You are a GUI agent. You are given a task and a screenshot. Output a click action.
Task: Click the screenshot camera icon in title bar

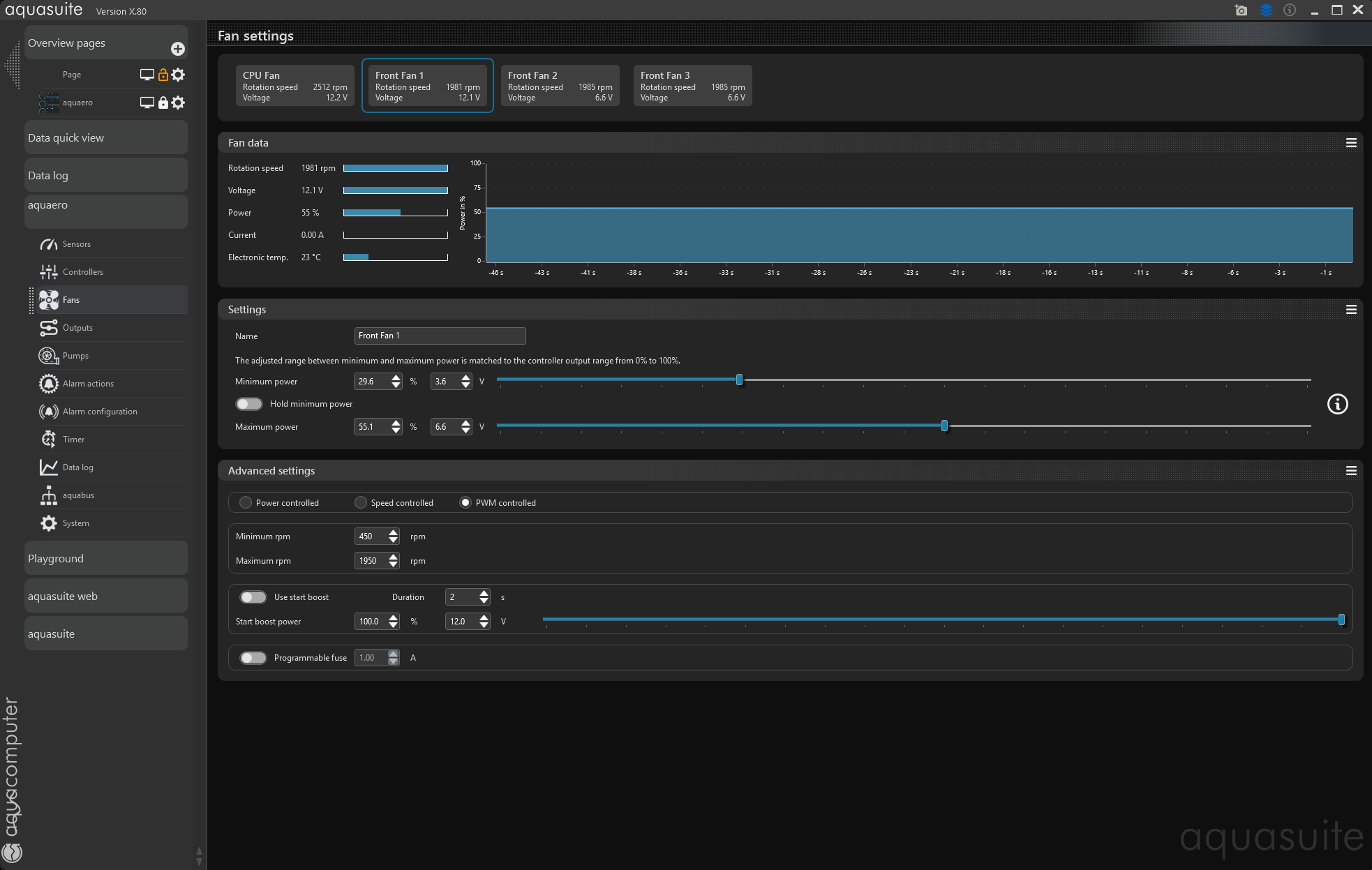(1241, 10)
